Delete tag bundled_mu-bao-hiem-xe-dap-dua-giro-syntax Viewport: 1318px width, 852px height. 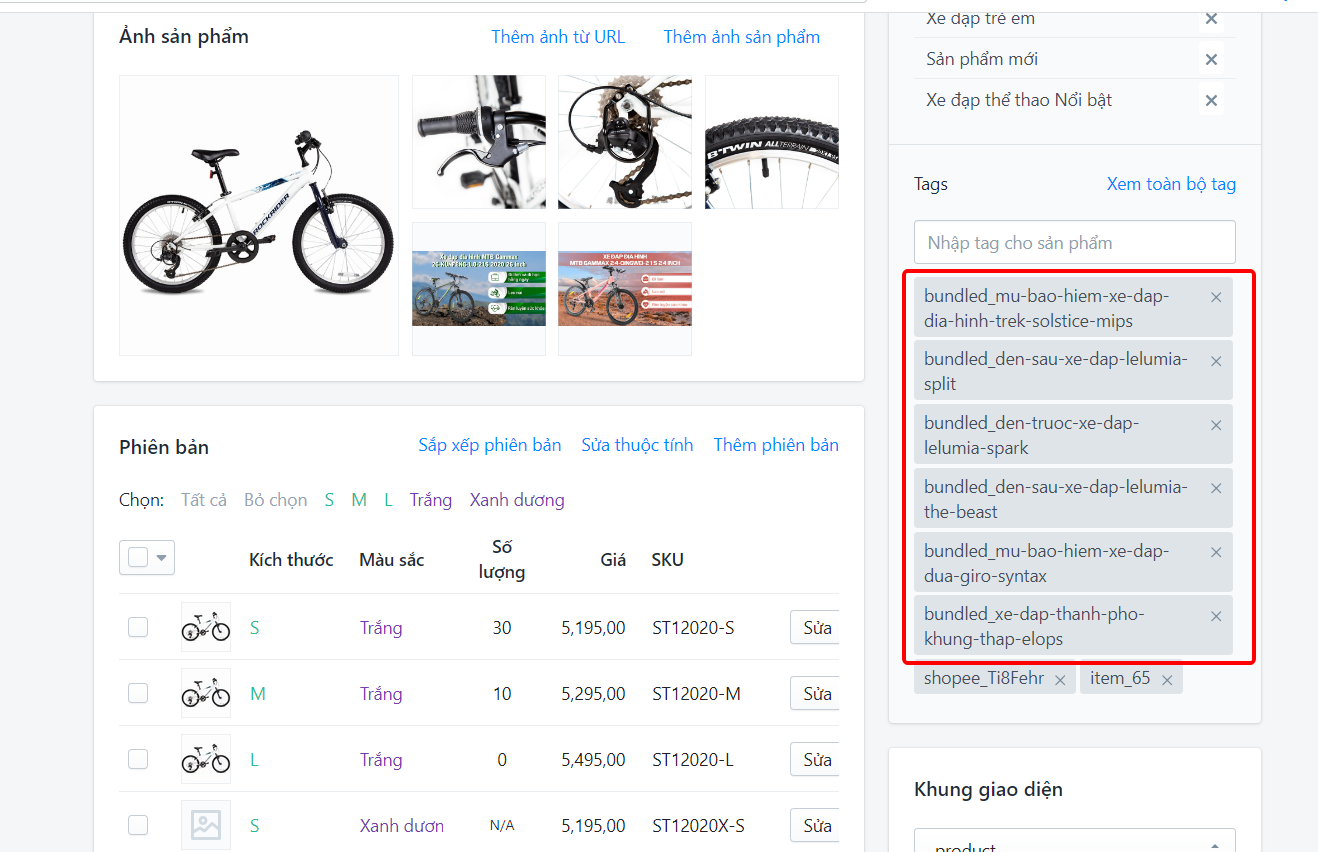pyautogui.click(x=1216, y=552)
